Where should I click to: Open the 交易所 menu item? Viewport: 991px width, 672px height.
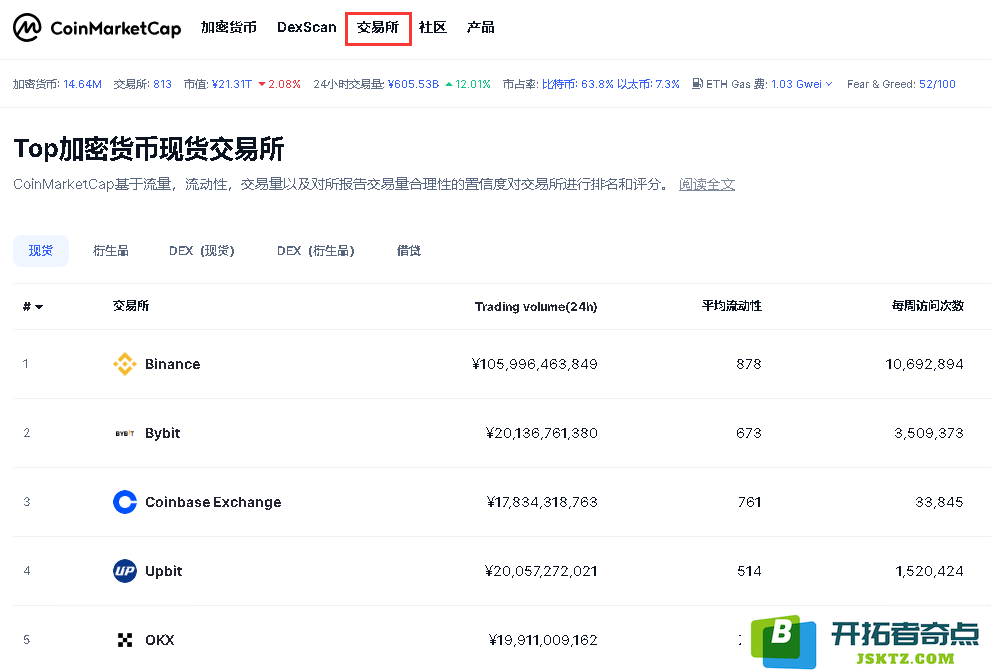(x=378, y=28)
